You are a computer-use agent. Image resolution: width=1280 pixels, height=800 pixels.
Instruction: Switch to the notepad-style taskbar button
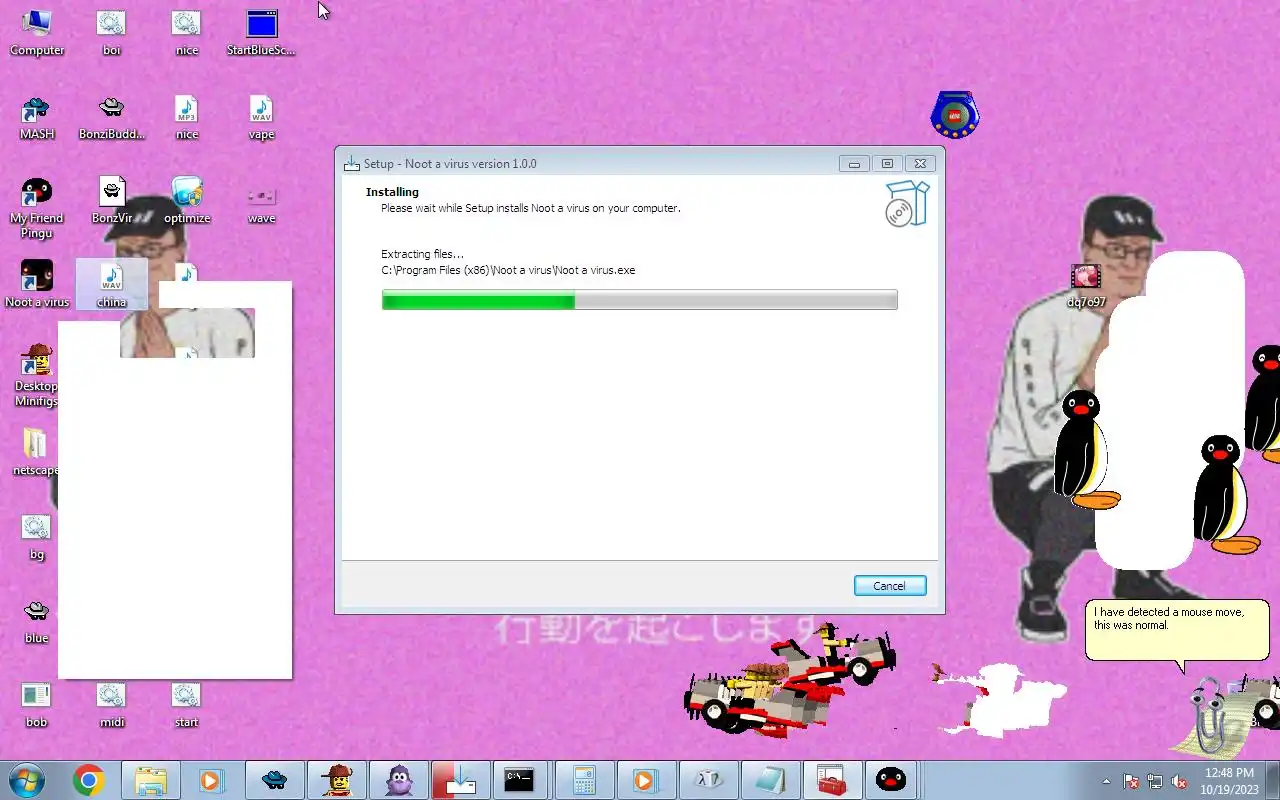pyautogui.click(x=770, y=779)
